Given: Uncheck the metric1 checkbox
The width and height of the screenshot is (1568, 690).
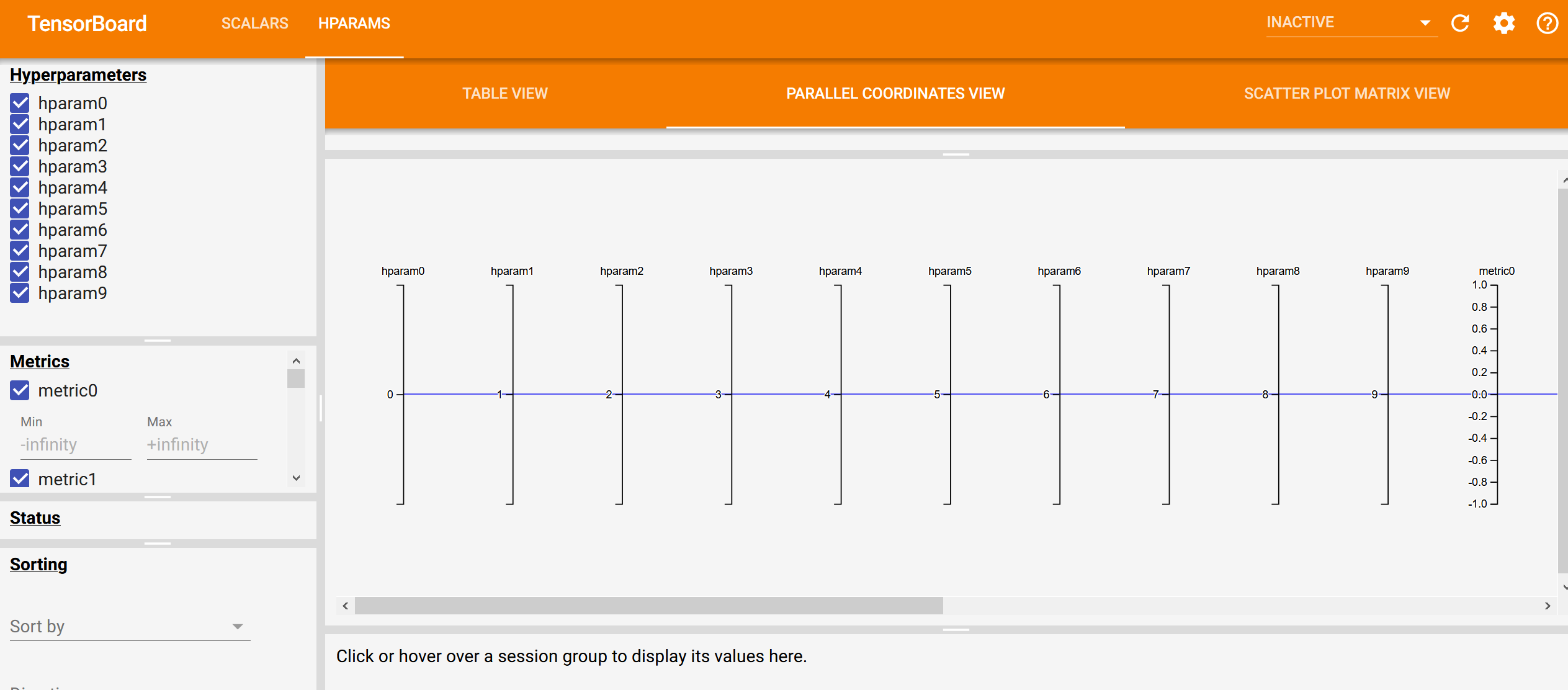Looking at the screenshot, I should (x=19, y=478).
